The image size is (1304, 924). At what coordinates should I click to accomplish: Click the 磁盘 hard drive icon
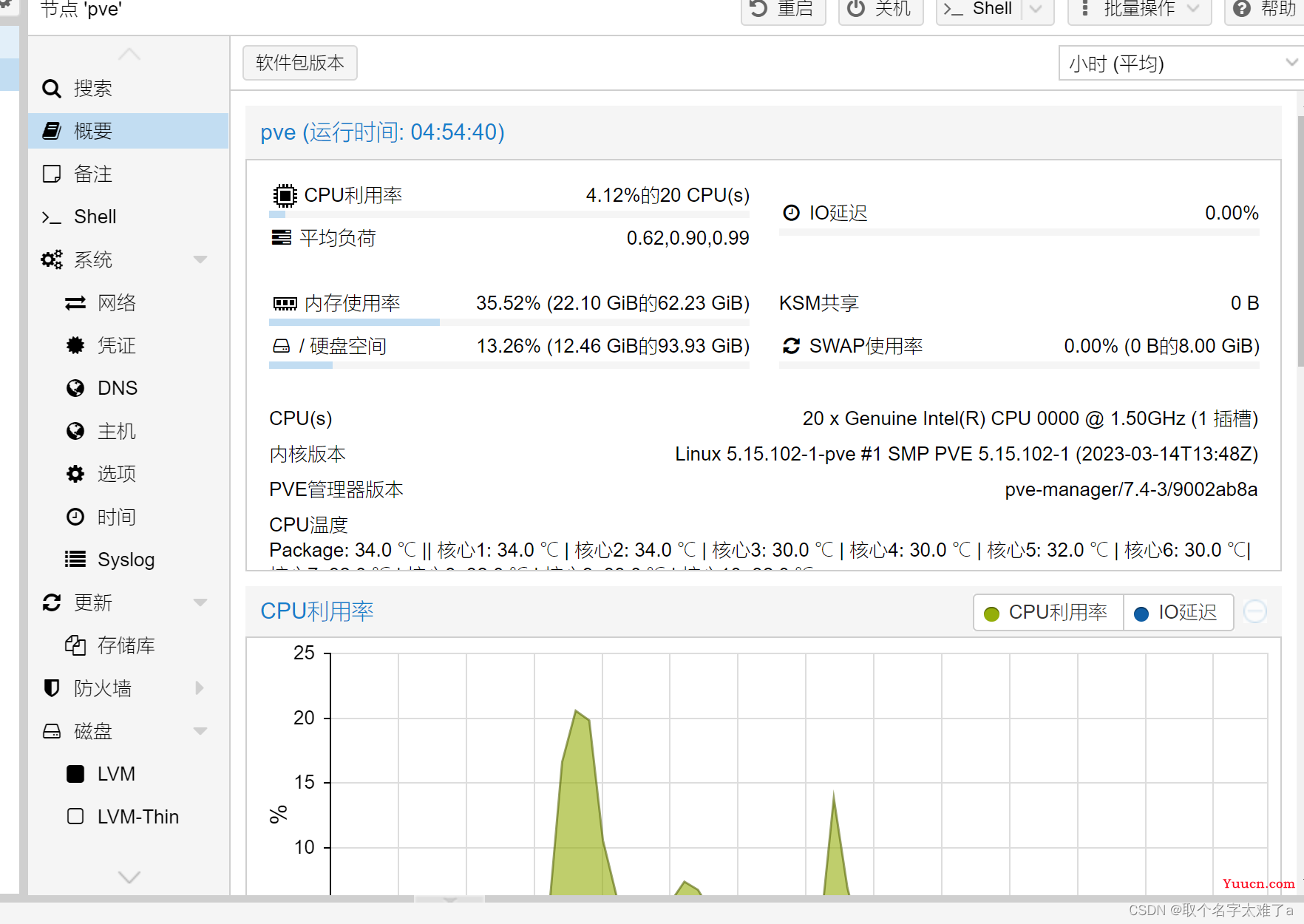click(52, 731)
